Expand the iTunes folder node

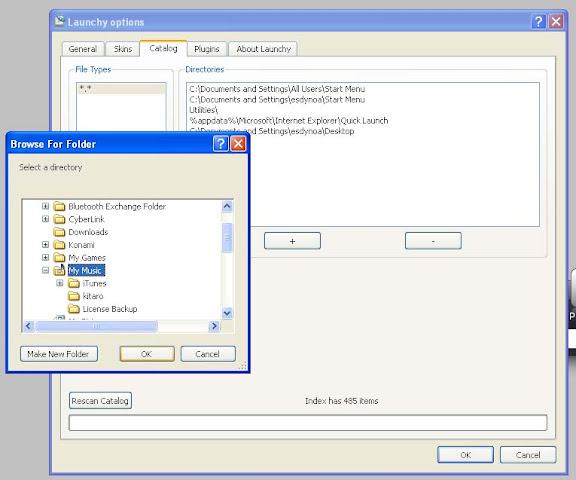click(60, 283)
